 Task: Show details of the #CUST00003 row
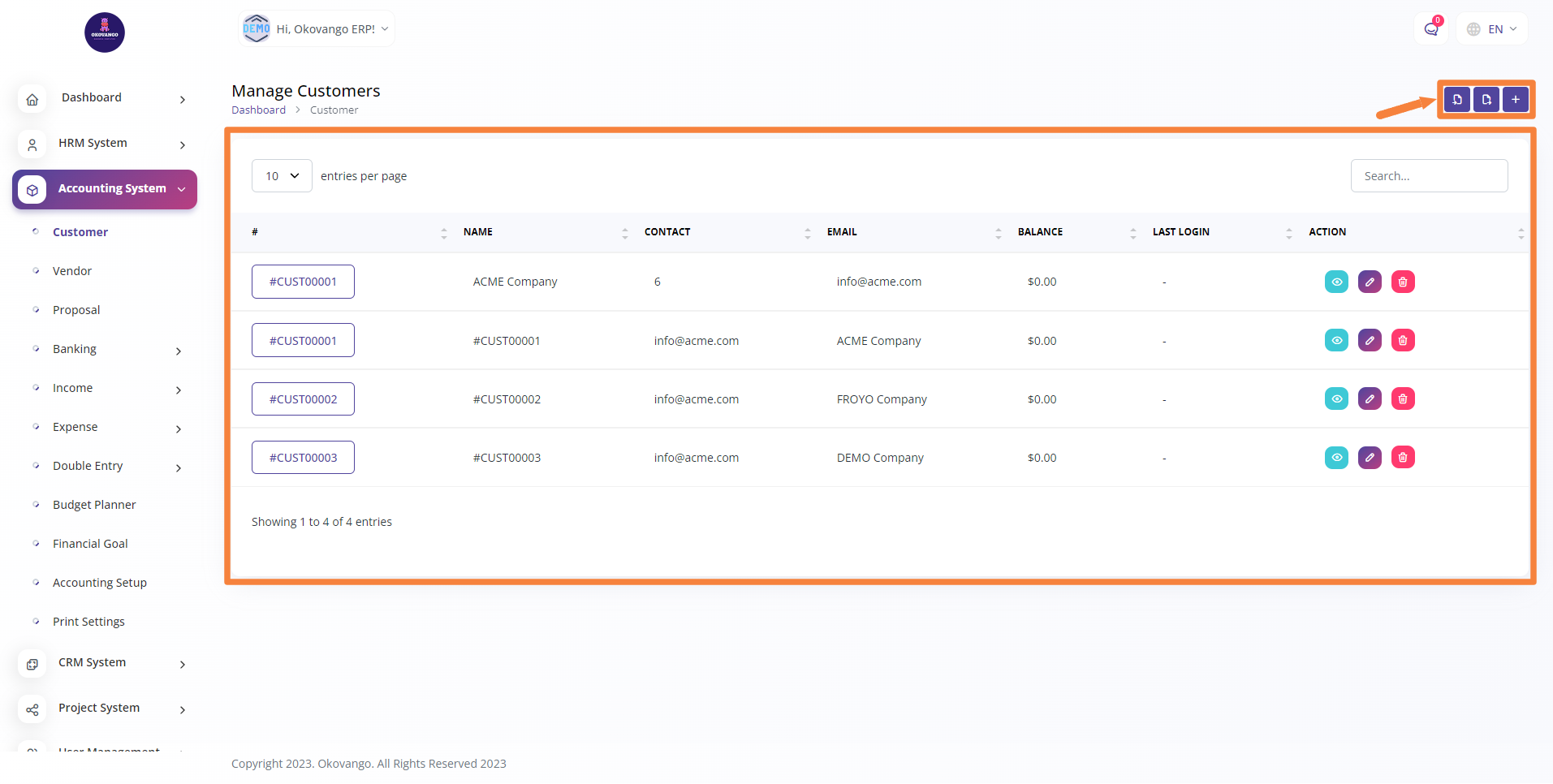tap(1336, 458)
